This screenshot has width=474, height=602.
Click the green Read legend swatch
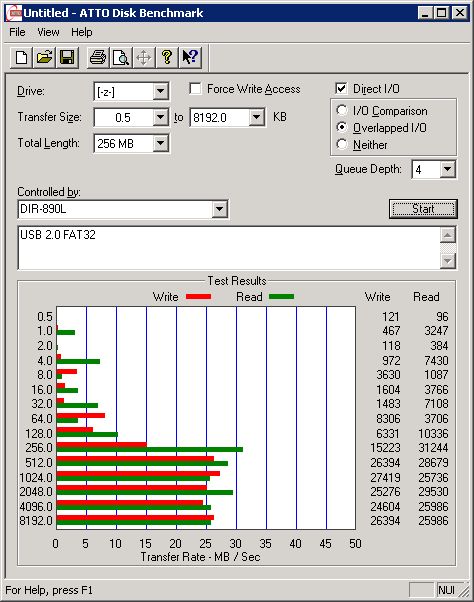point(281,296)
